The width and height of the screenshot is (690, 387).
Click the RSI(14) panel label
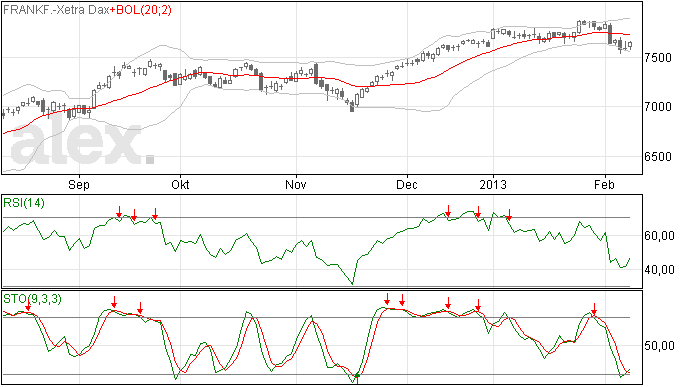pyautogui.click(x=24, y=203)
